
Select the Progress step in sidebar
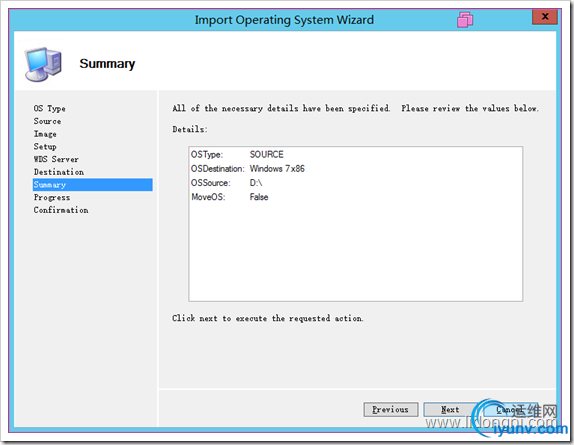coord(52,198)
